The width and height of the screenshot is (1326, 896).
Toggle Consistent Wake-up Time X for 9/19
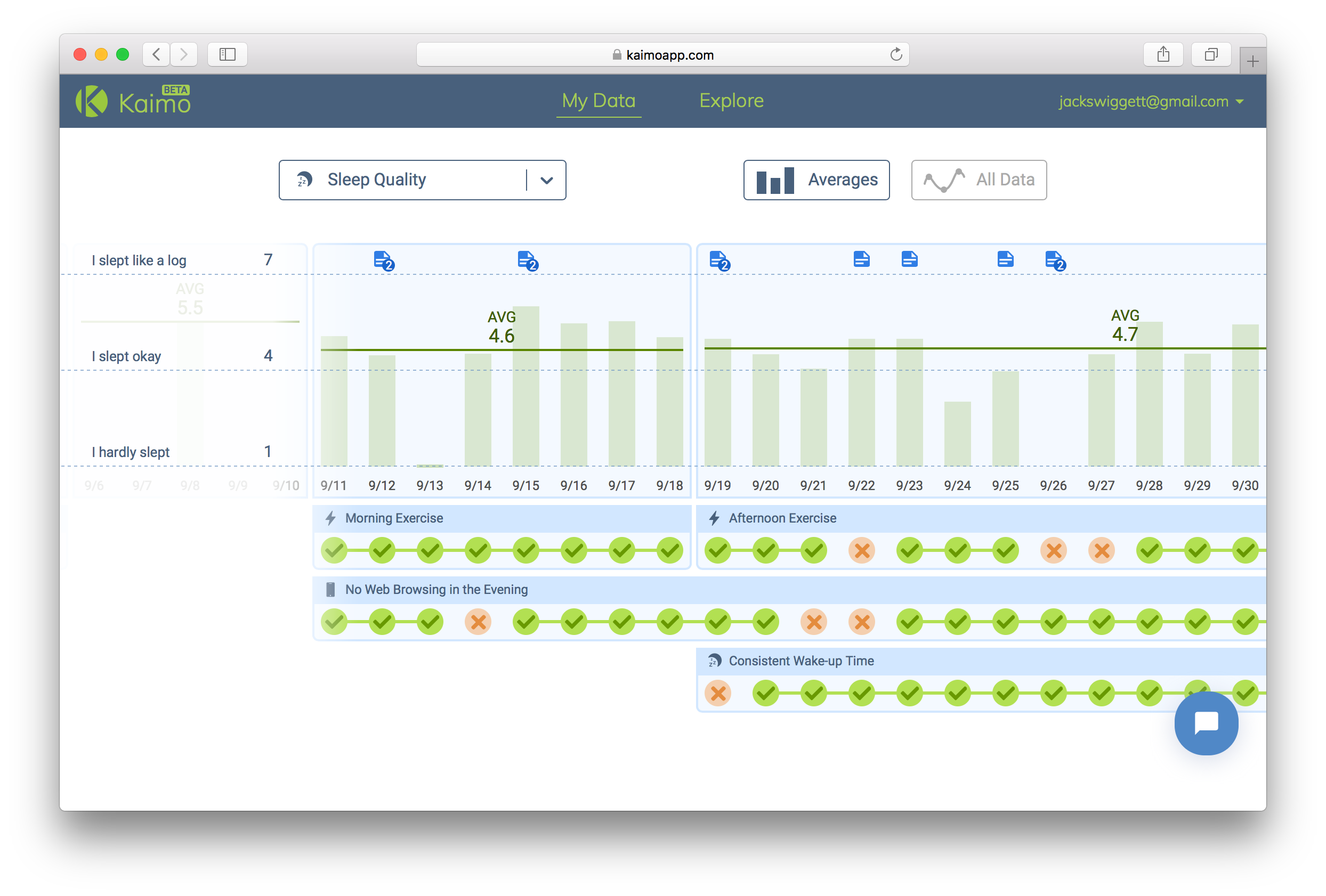[x=718, y=693]
